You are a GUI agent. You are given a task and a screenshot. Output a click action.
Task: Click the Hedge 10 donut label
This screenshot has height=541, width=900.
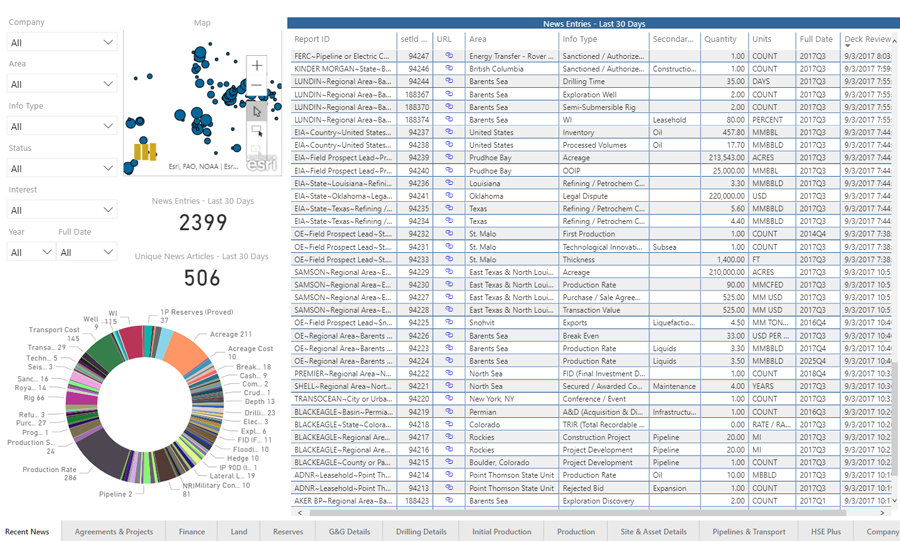point(242,458)
